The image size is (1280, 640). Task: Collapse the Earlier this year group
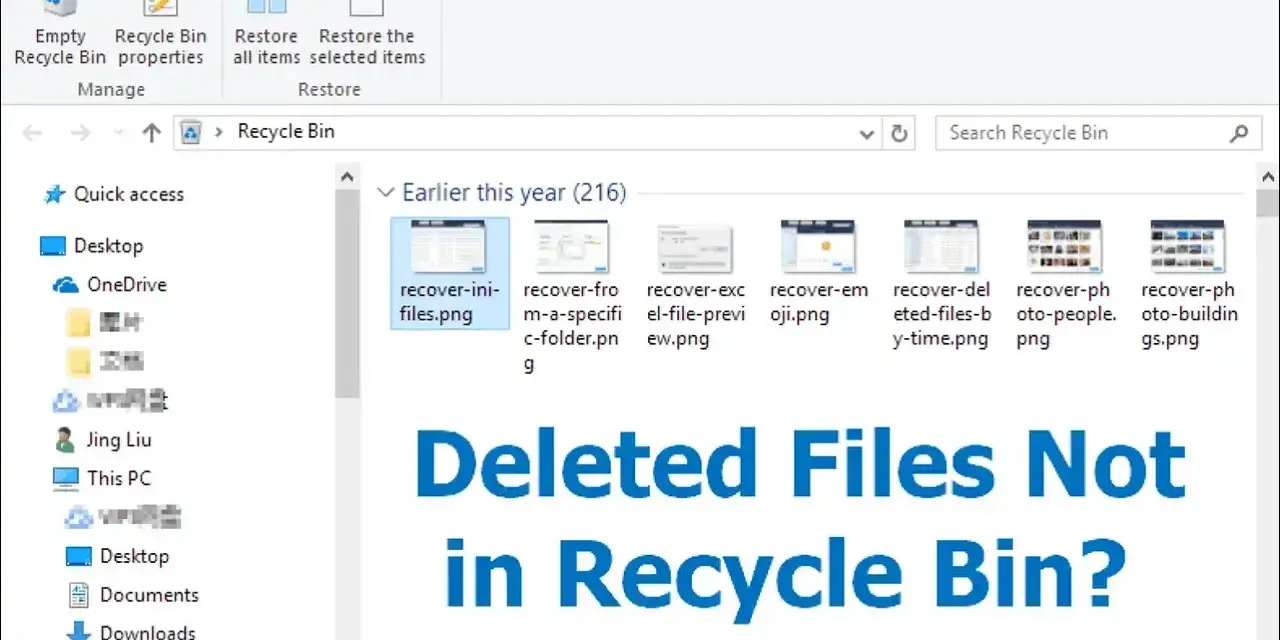click(385, 193)
